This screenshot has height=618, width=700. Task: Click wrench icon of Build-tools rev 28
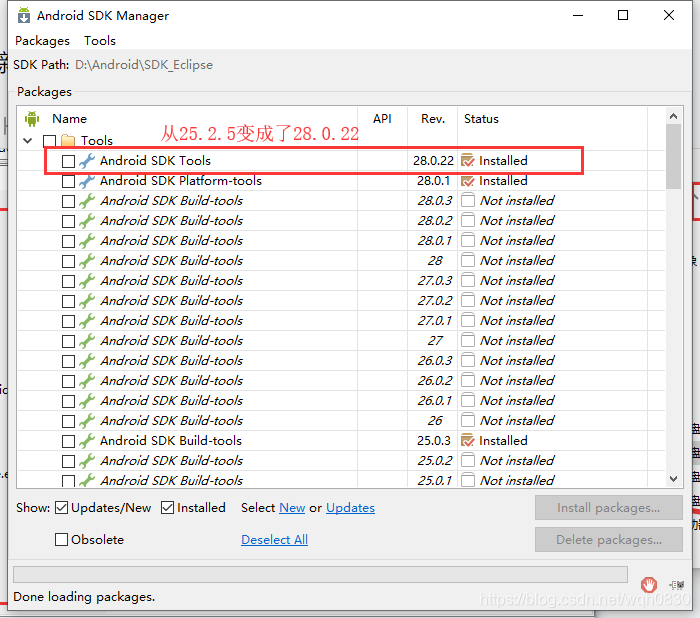click(87, 261)
